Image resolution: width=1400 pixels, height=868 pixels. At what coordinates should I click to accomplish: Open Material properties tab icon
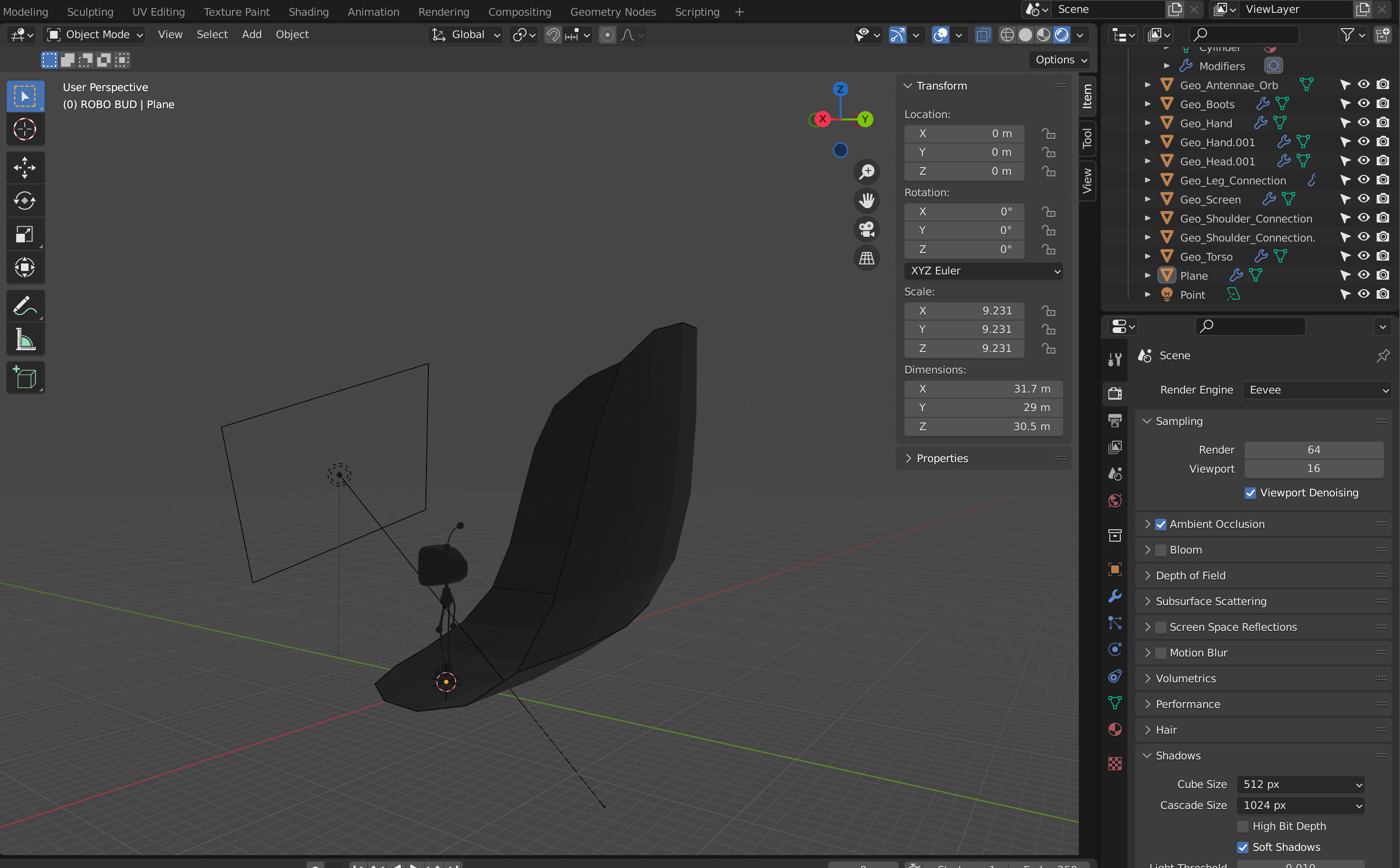click(1115, 730)
